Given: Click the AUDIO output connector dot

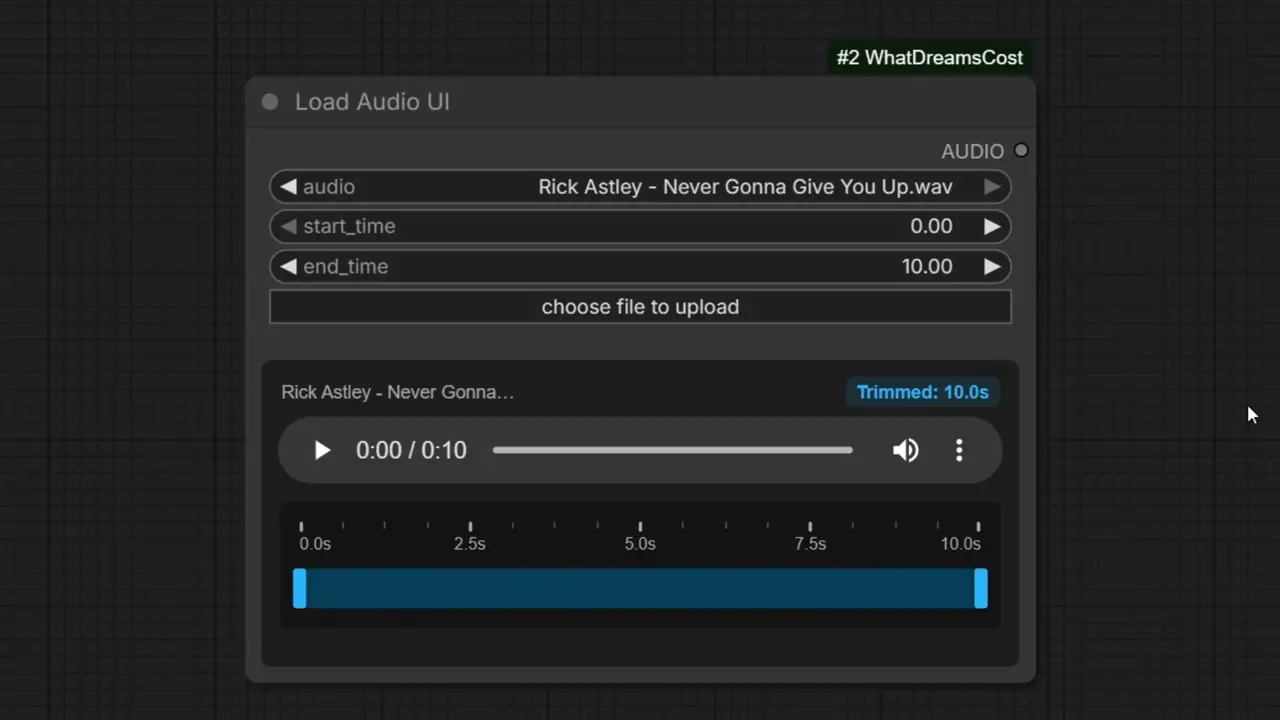Looking at the screenshot, I should [x=1021, y=151].
